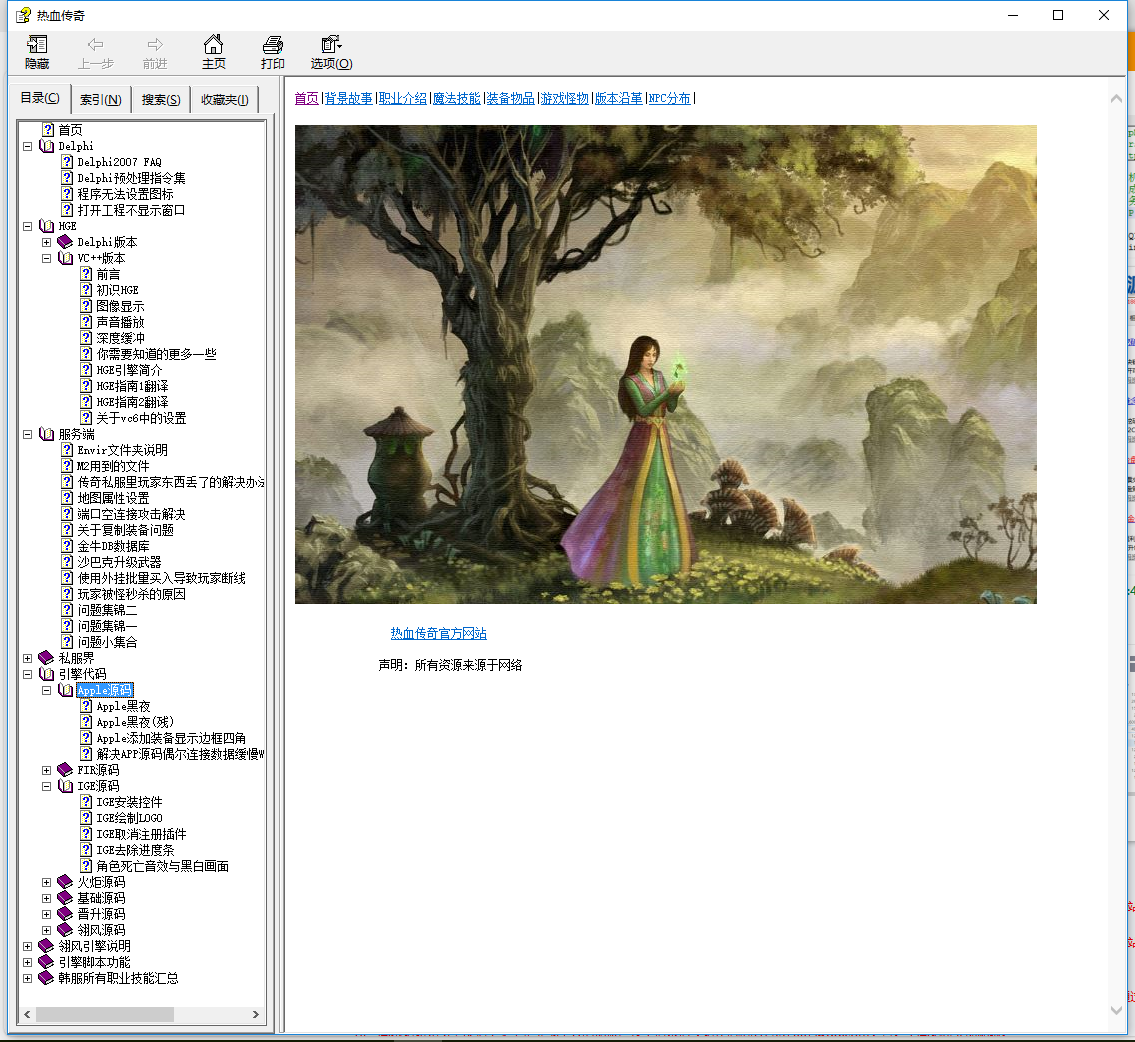This screenshot has width=1135, height=1042.
Task: Click the purple book icon beside 私服界
Action: (x=46, y=658)
